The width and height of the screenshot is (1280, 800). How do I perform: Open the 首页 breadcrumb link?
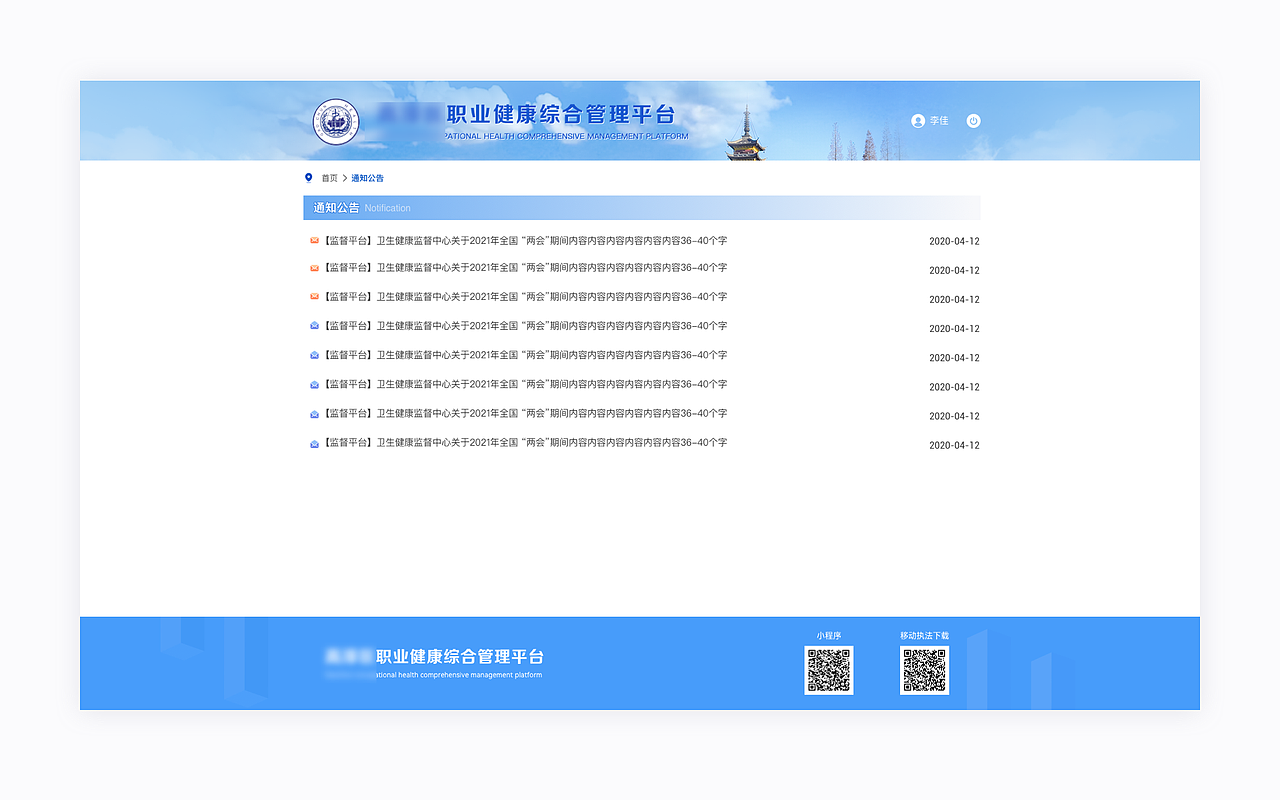[x=329, y=177]
